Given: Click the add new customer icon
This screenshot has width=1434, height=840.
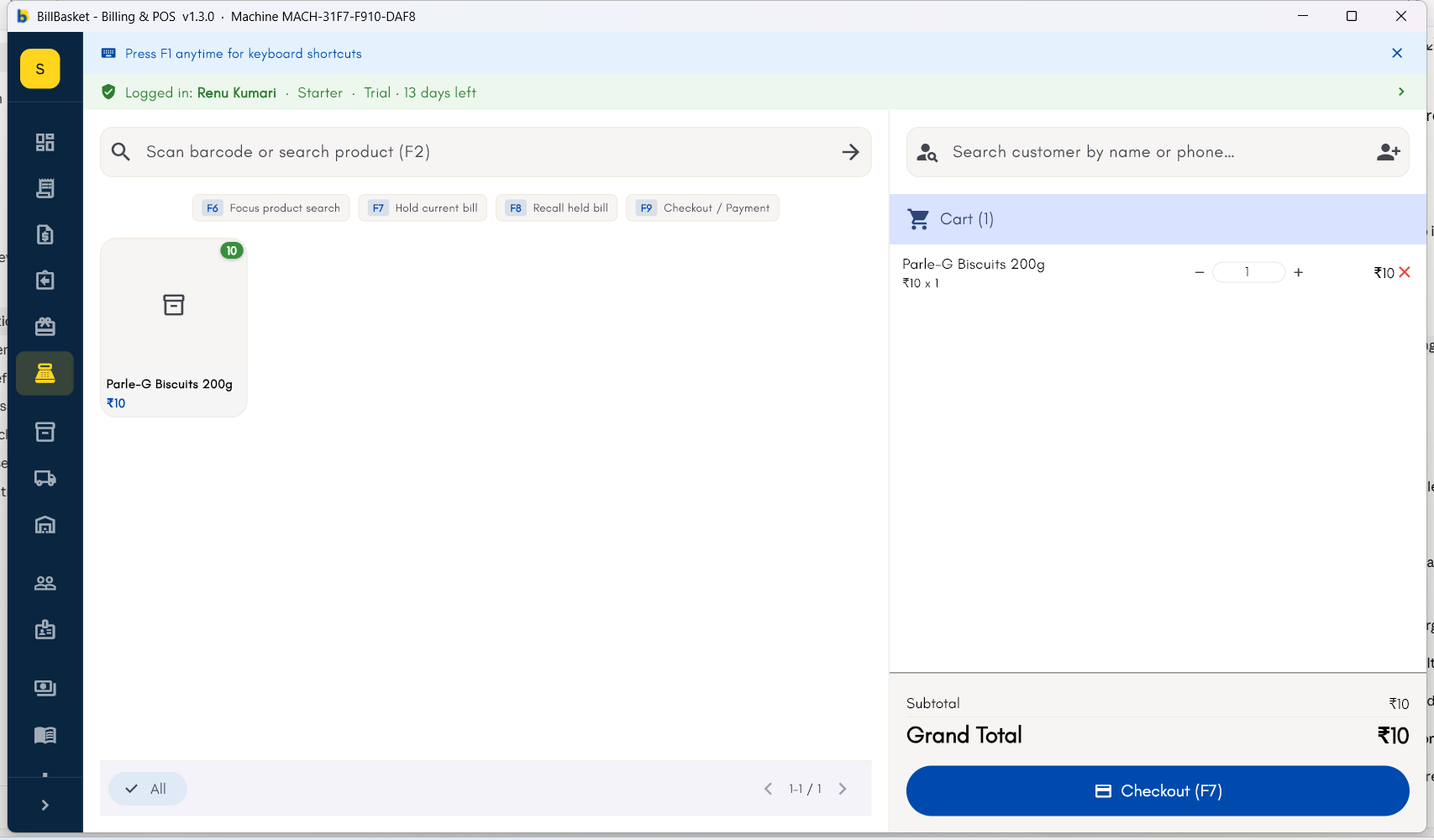Looking at the screenshot, I should [1388, 152].
